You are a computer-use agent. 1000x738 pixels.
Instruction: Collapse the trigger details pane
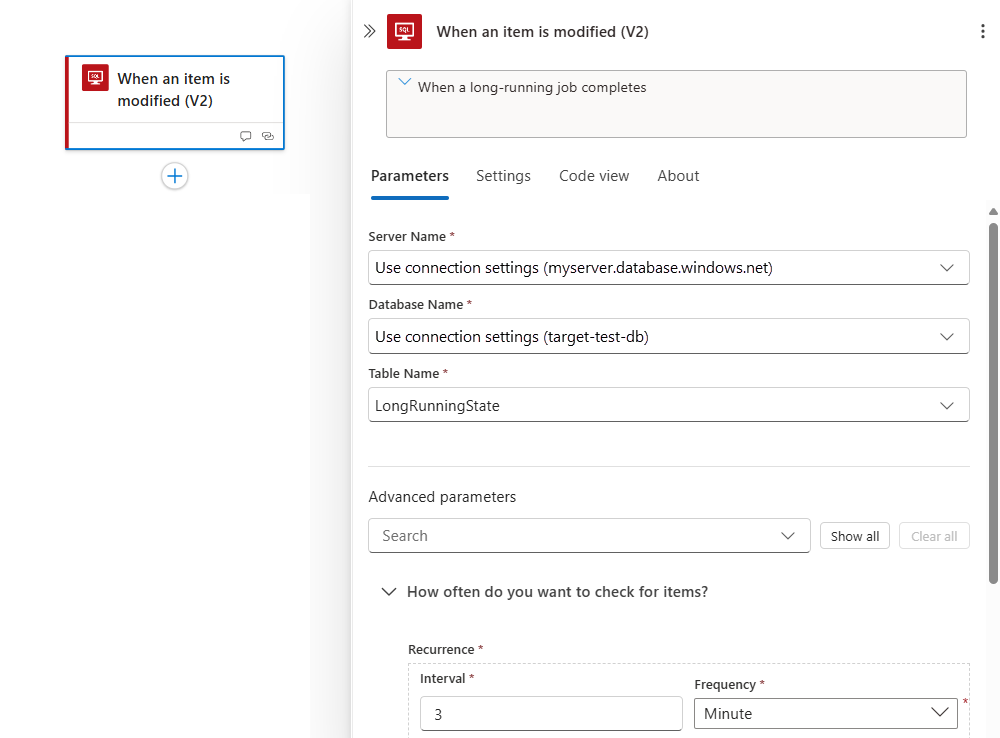[370, 31]
